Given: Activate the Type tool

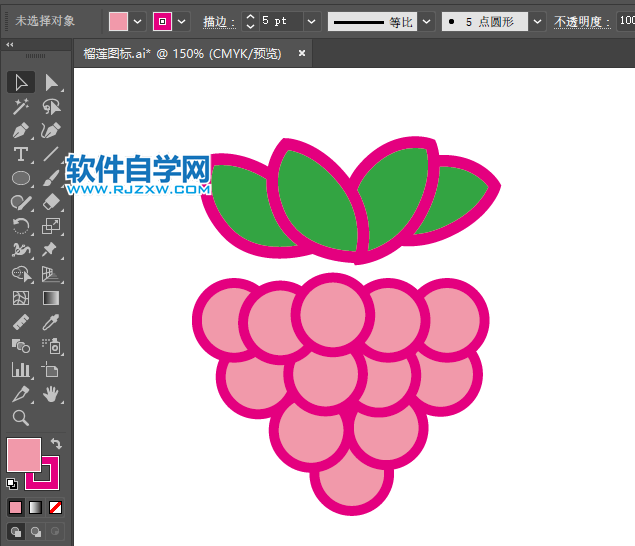Looking at the screenshot, I should tap(21, 155).
